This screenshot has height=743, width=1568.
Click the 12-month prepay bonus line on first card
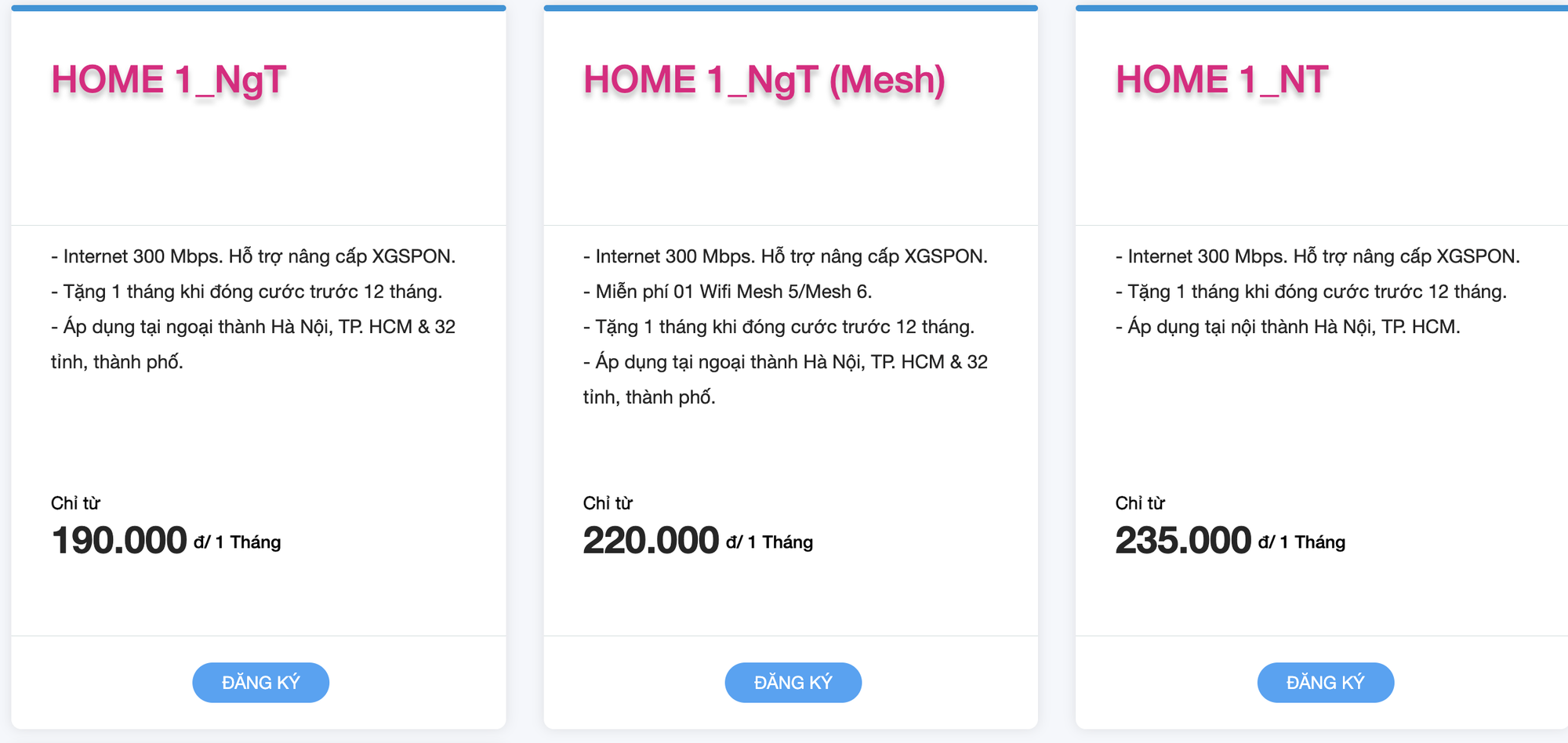coord(248,291)
